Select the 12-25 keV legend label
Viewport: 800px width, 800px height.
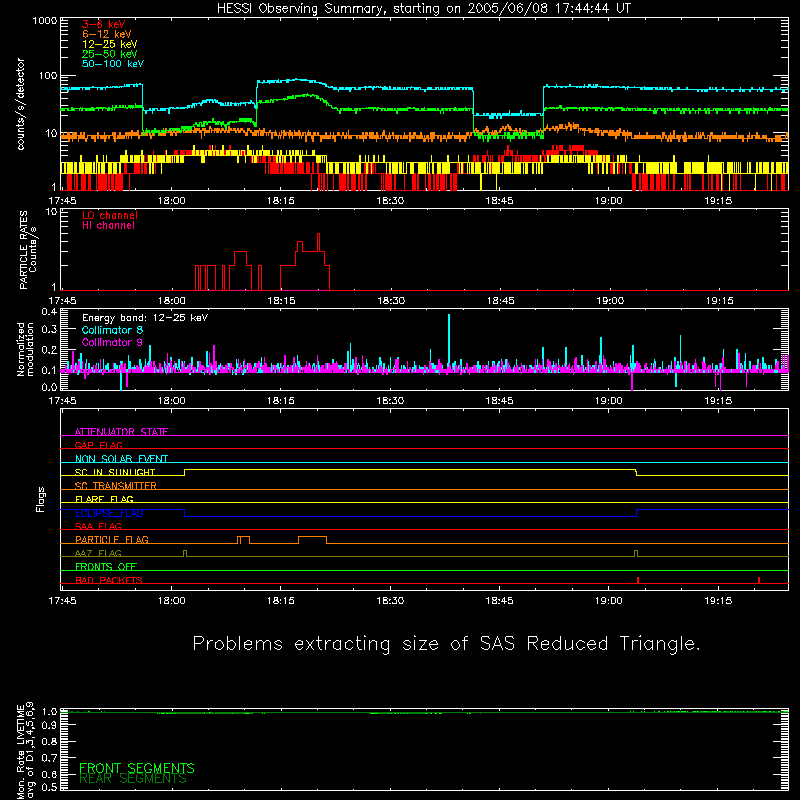click(110, 44)
